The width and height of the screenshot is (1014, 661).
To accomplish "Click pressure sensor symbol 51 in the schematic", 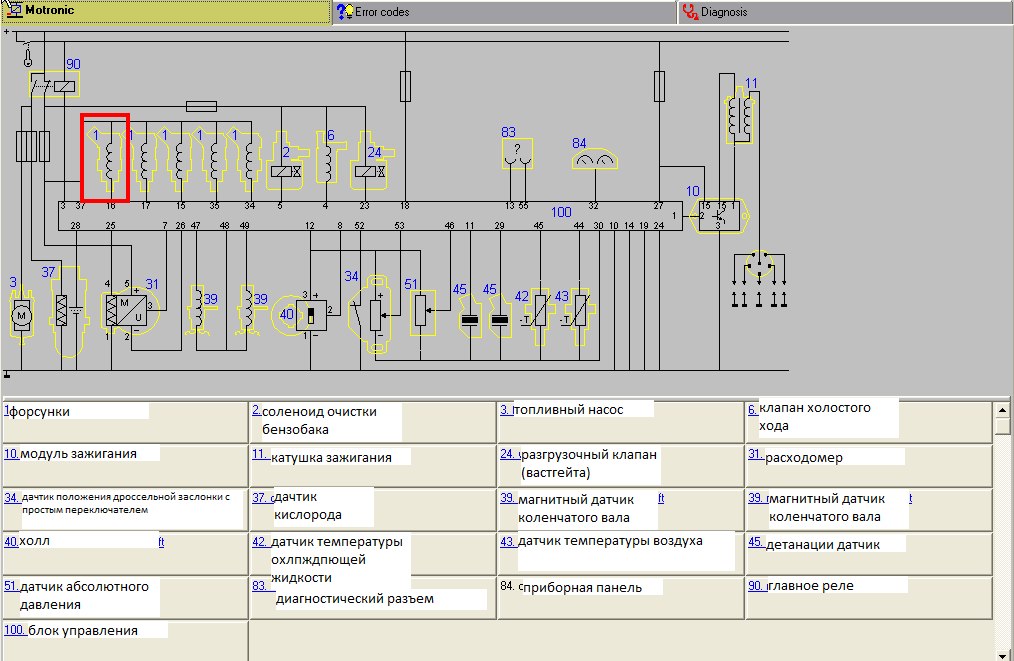I will point(422,310).
